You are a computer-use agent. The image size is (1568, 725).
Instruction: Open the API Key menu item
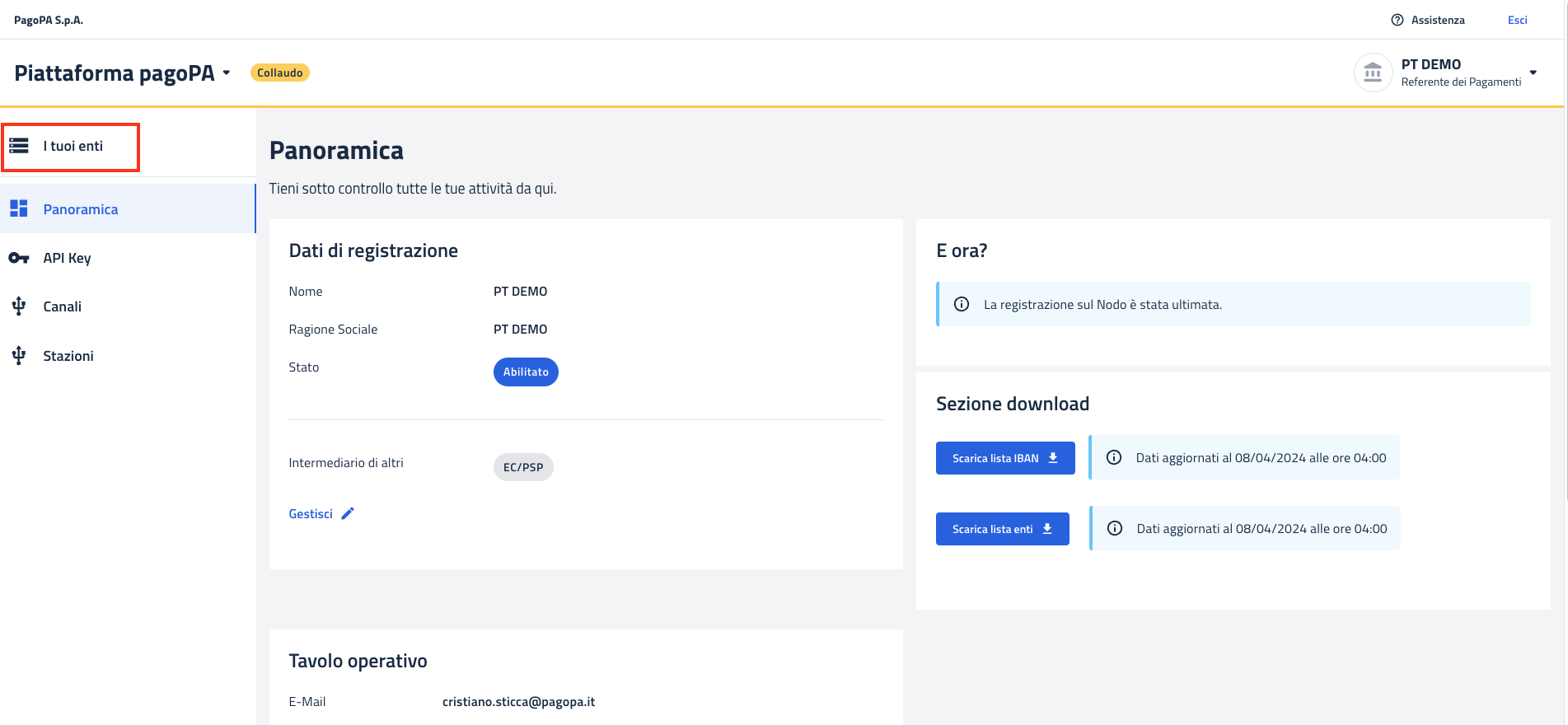[67, 258]
